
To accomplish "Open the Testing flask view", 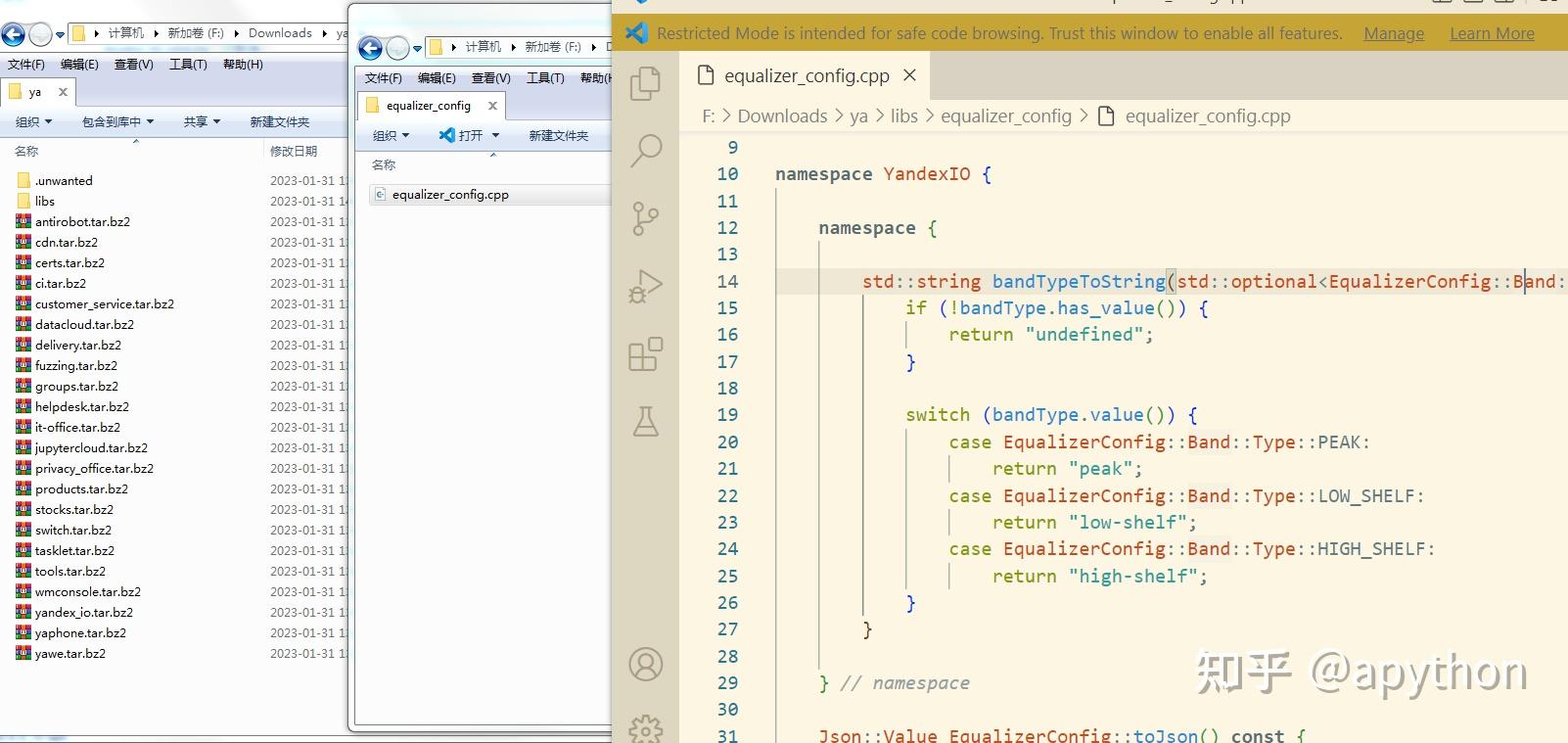I will coord(645,421).
